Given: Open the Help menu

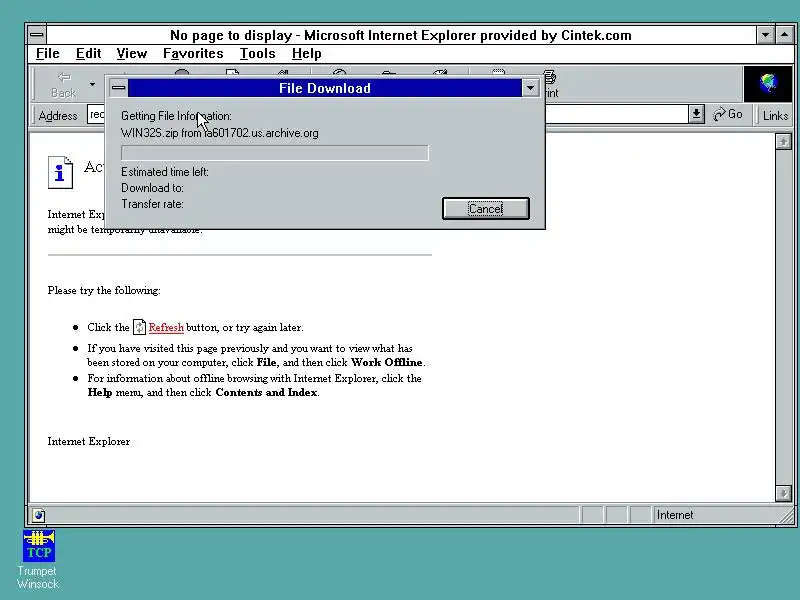Looking at the screenshot, I should (x=307, y=54).
